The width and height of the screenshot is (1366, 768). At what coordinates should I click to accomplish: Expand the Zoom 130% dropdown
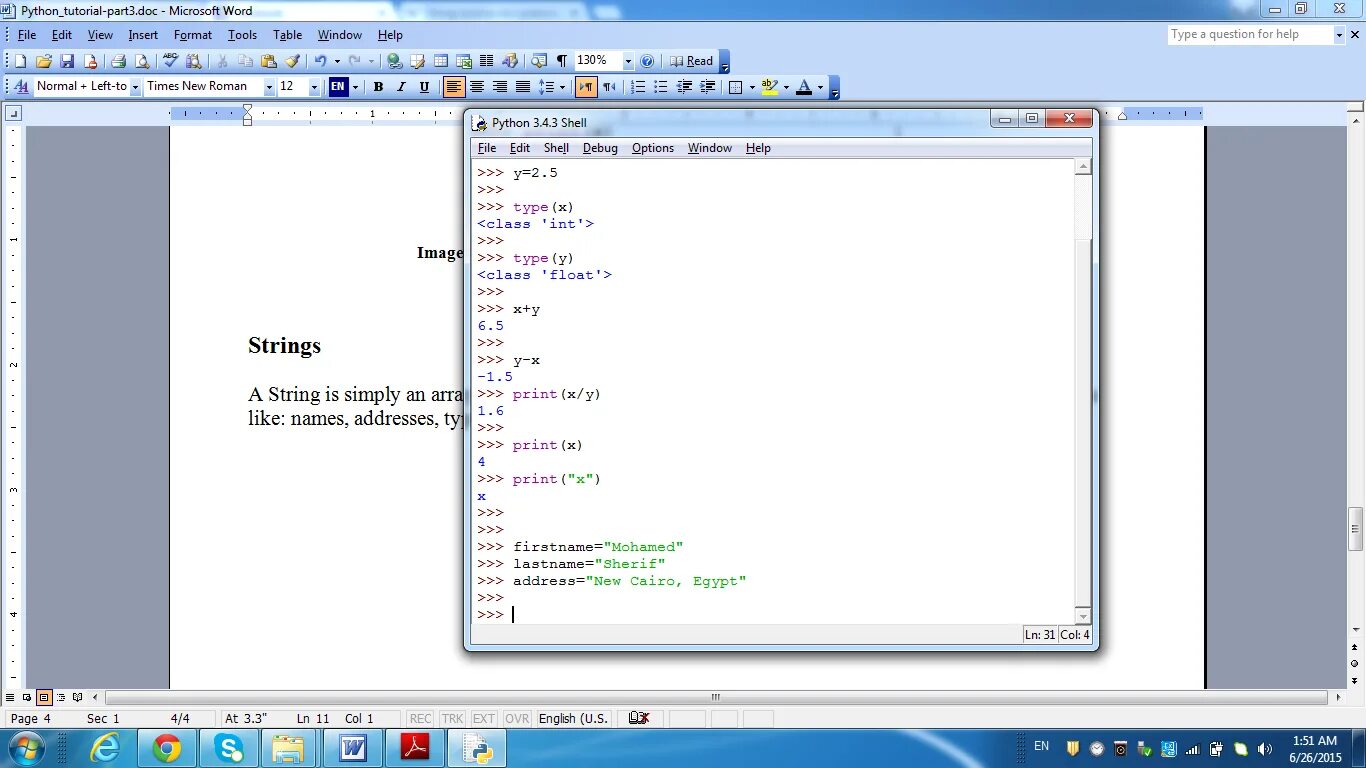click(628, 61)
